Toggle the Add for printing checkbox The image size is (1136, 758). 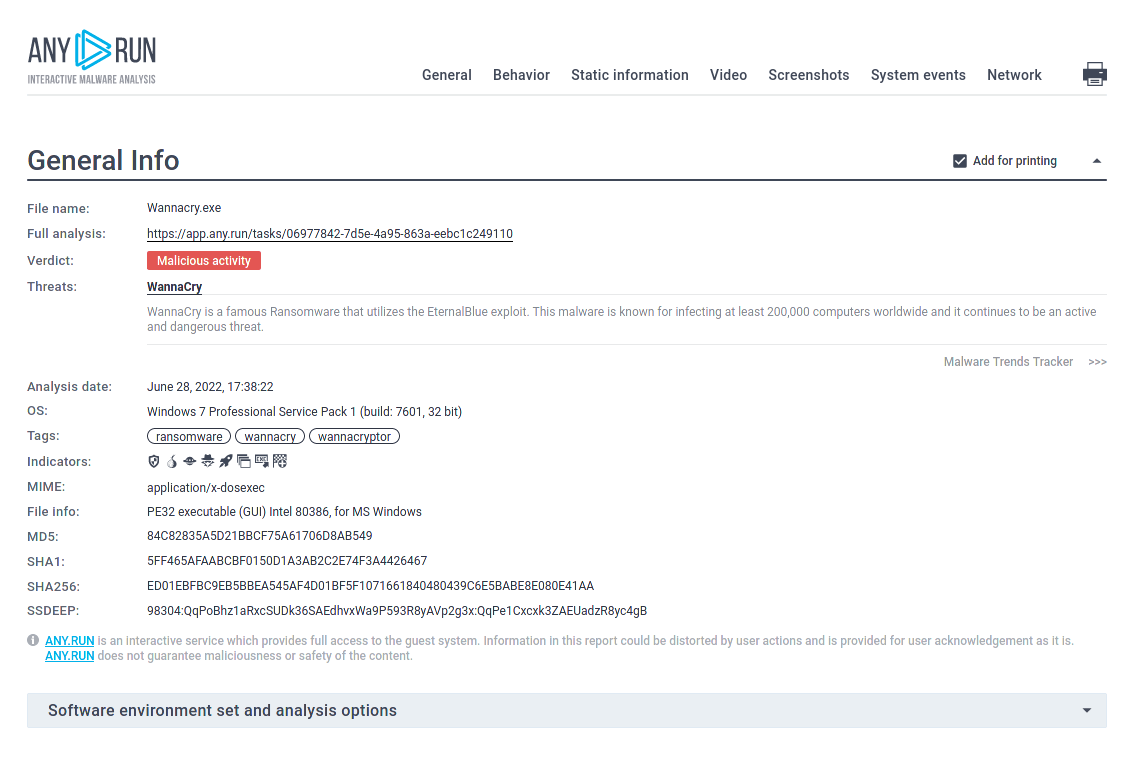pyautogui.click(x=960, y=161)
